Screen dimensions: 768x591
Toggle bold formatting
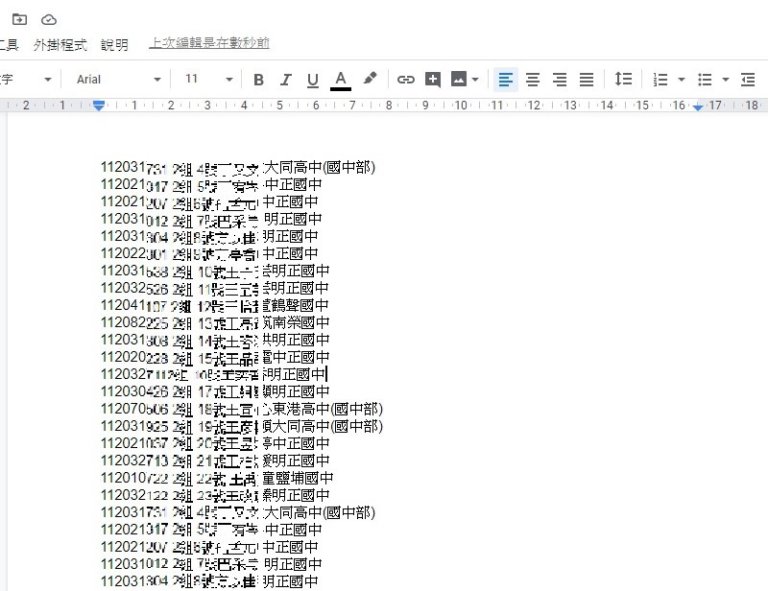pyautogui.click(x=258, y=80)
